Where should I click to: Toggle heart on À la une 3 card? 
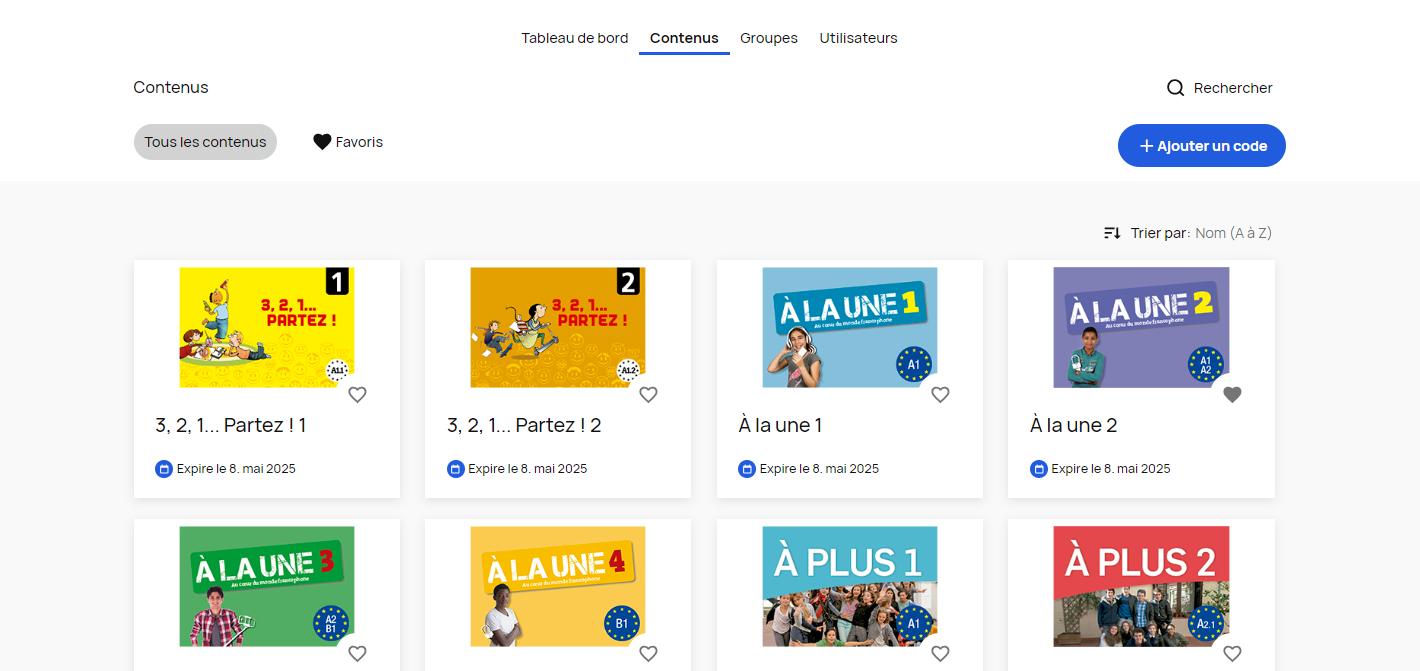[x=357, y=653]
